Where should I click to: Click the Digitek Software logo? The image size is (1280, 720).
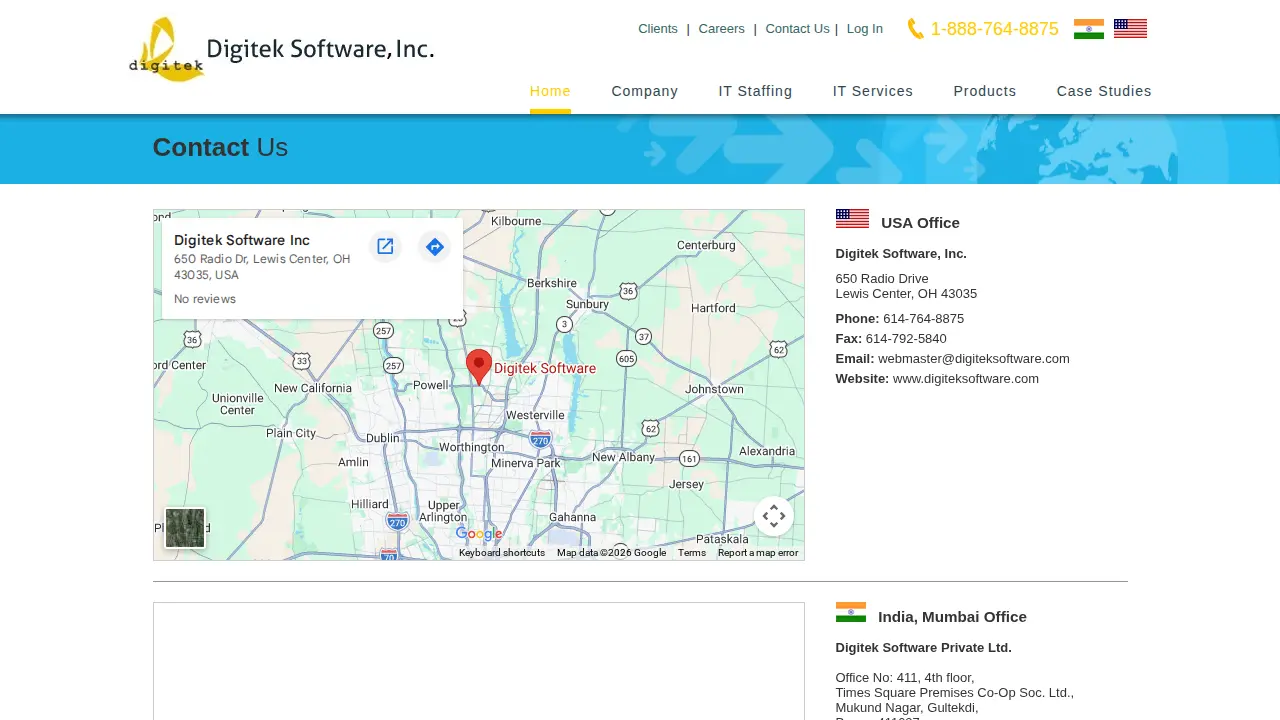pos(281,49)
